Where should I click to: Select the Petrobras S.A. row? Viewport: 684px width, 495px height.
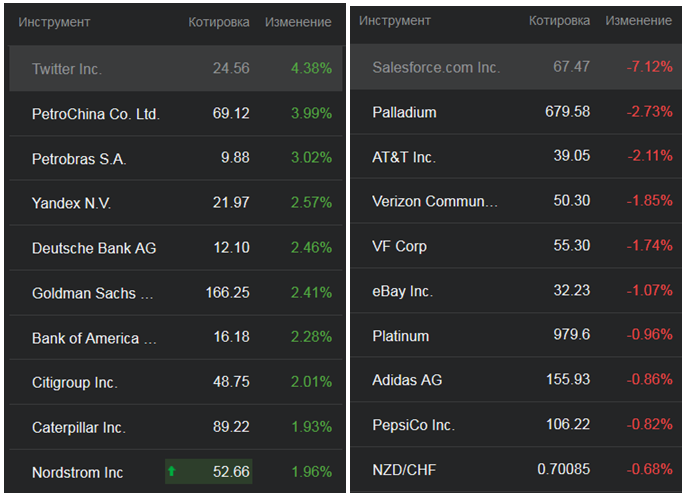point(79,159)
